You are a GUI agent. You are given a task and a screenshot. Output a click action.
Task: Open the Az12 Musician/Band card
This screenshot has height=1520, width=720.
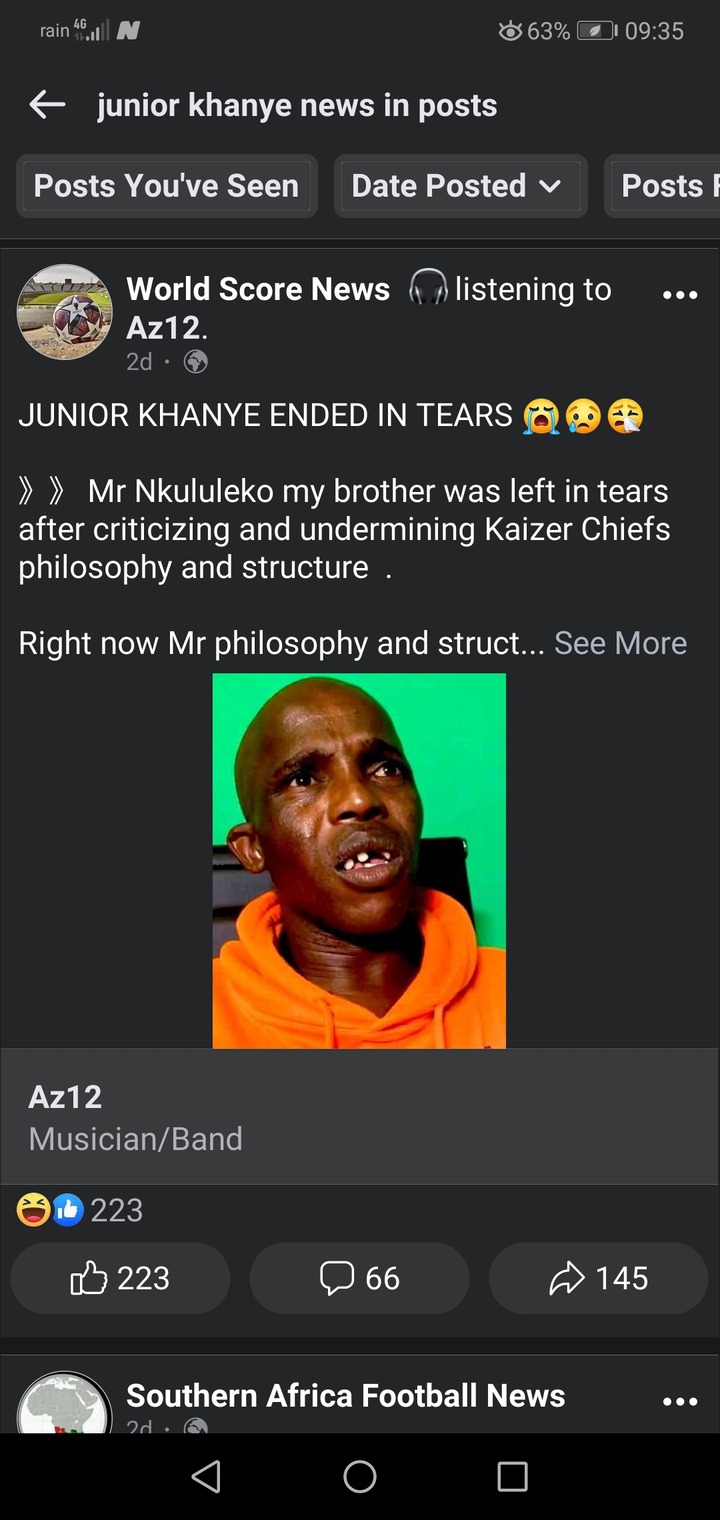click(x=359, y=1117)
